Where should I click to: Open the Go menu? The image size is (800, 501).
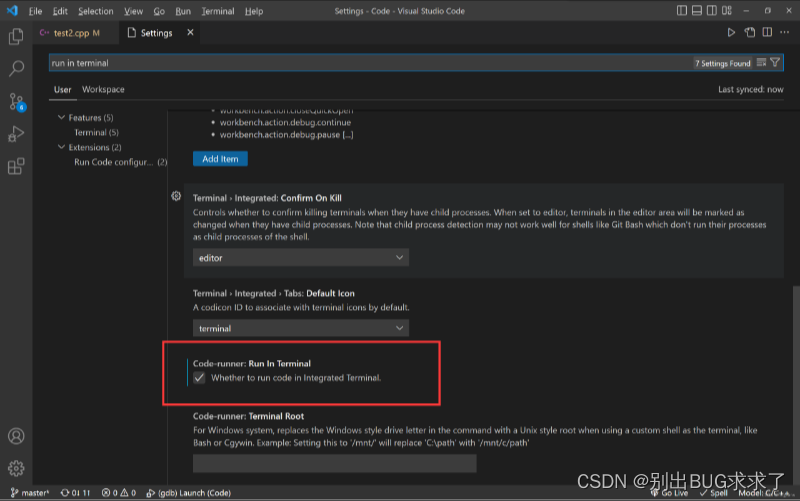click(x=159, y=11)
